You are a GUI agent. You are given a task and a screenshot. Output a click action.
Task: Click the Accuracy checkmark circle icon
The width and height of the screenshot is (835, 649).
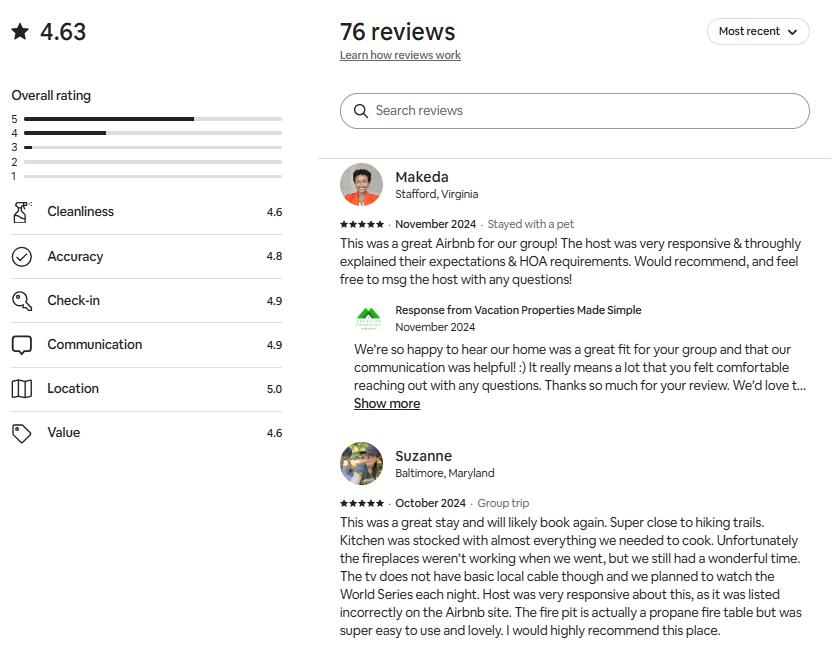click(22, 257)
